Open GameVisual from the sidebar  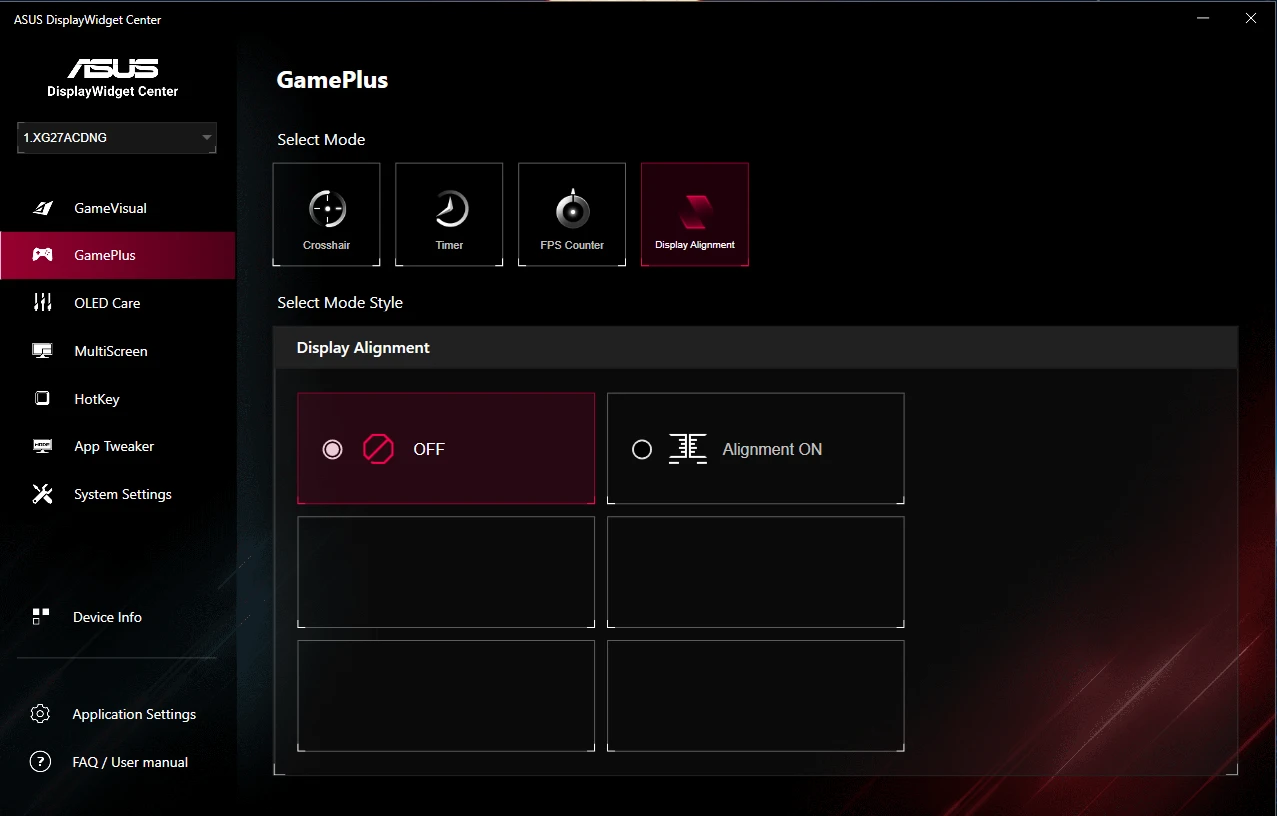110,208
